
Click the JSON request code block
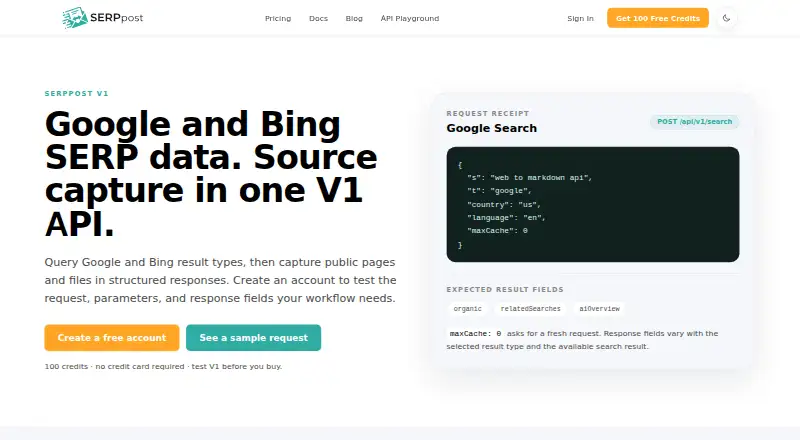(593, 204)
